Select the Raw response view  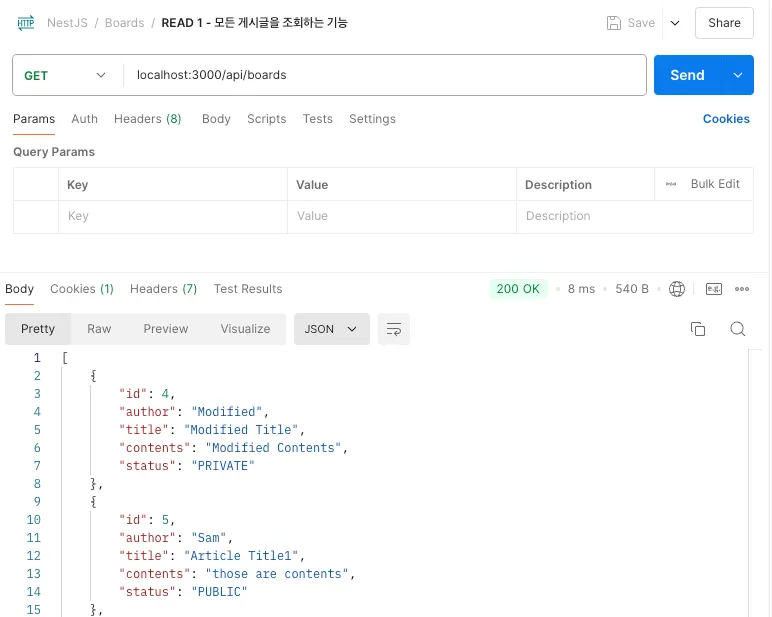tap(99, 329)
